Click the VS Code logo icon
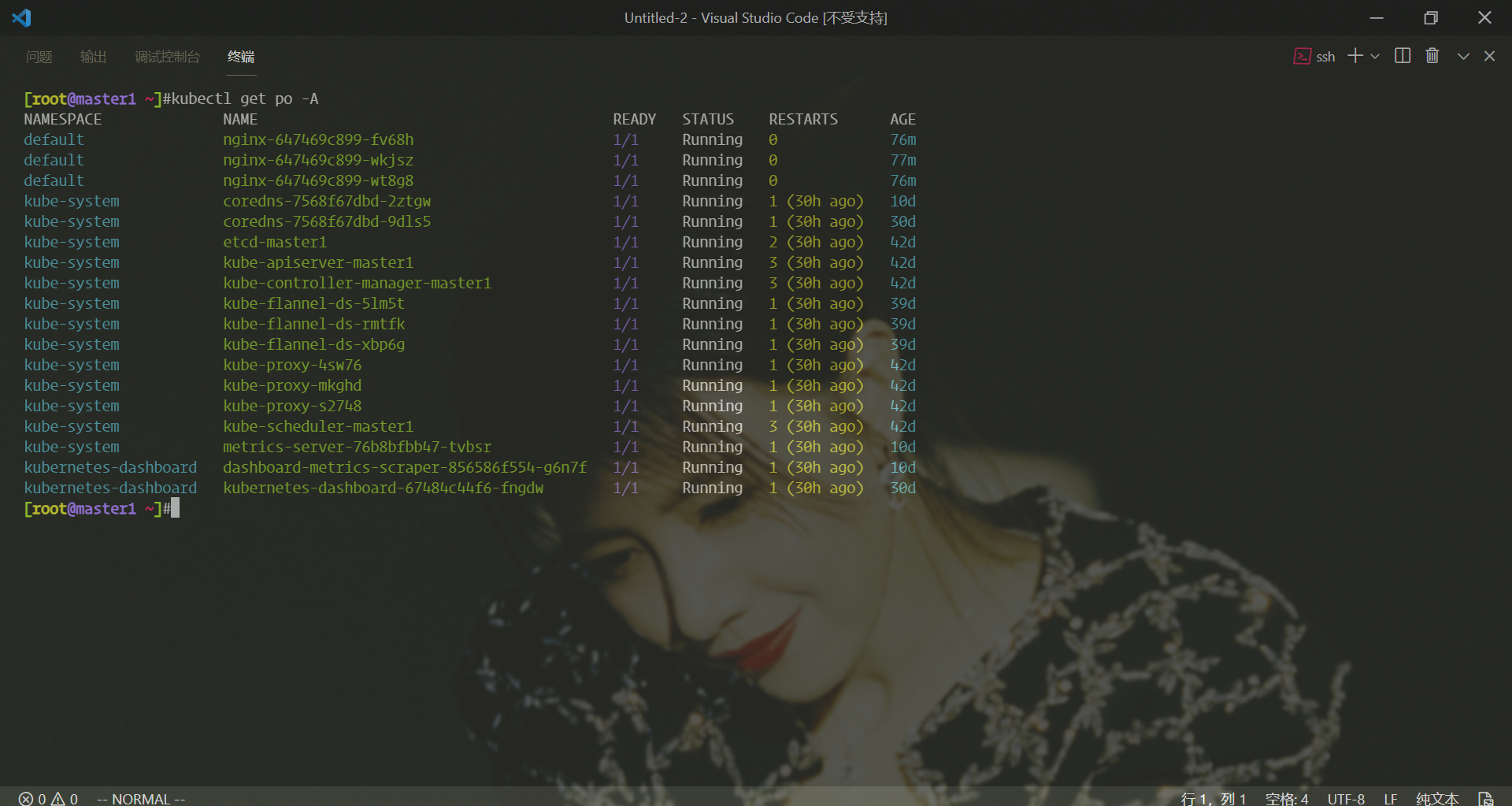The height and width of the screenshot is (806, 1512). (x=21, y=17)
